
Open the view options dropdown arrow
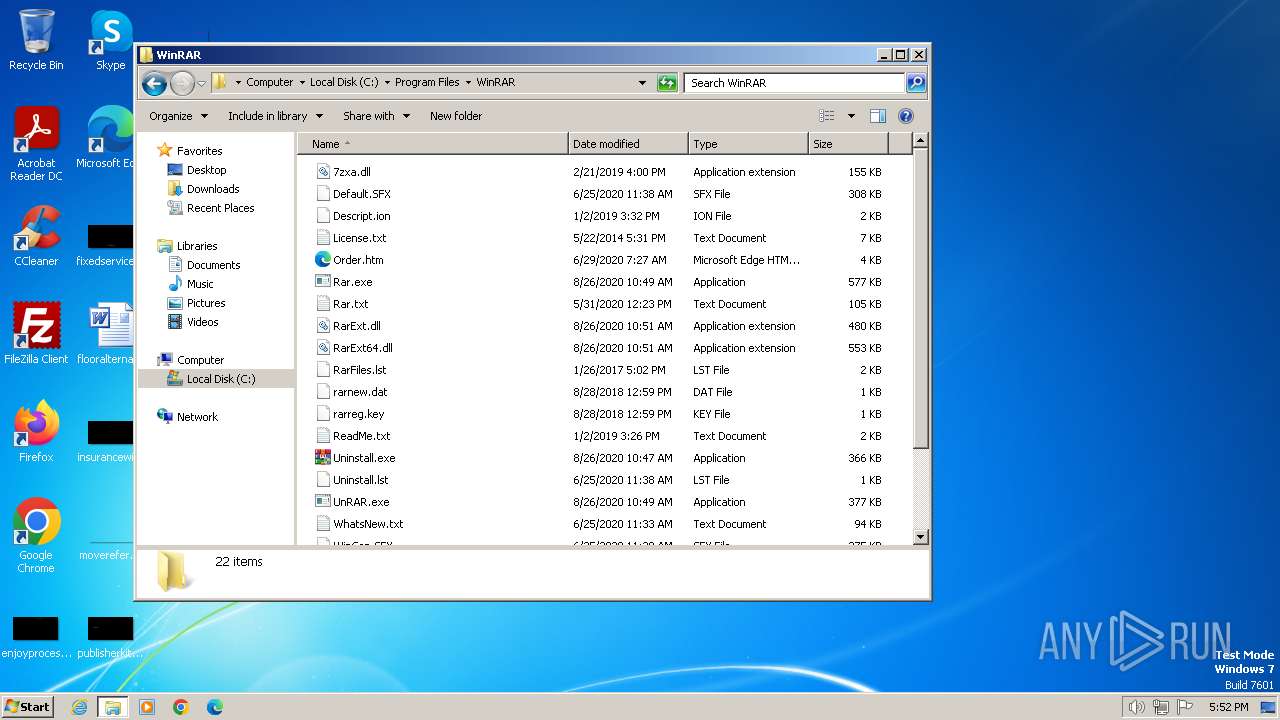coord(851,116)
